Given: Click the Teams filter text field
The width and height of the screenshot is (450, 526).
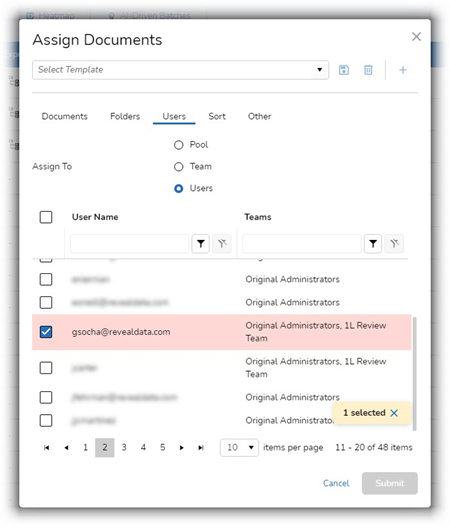Looking at the screenshot, I should tap(301, 244).
